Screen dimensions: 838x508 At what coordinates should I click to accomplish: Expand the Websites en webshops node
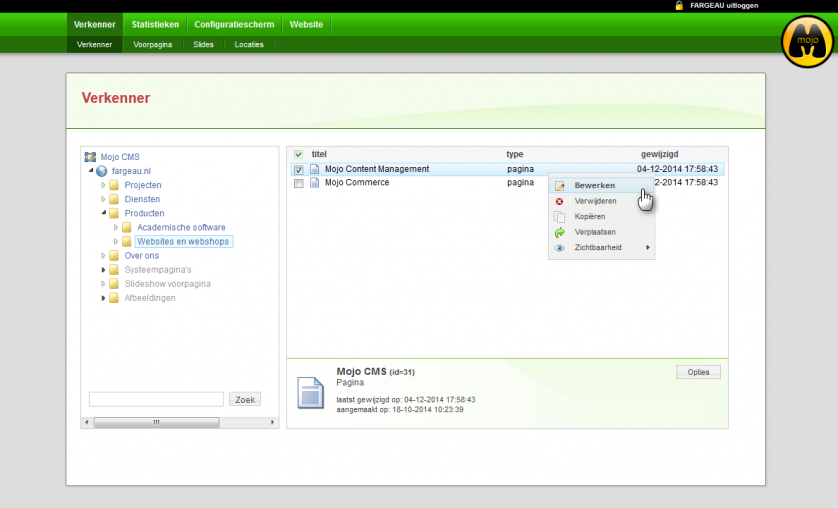pyautogui.click(x=116, y=241)
